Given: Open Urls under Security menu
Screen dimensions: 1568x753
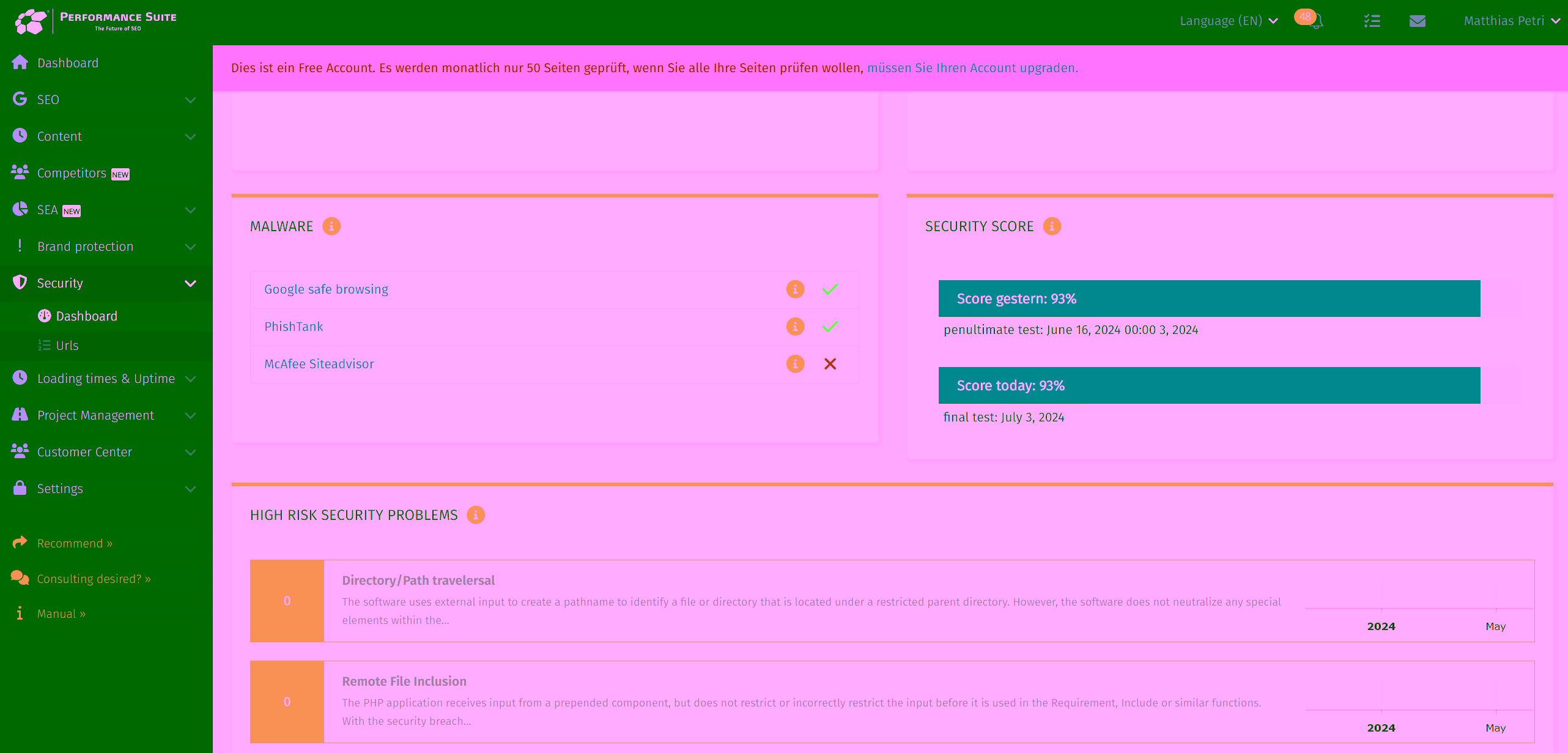Looking at the screenshot, I should (67, 346).
